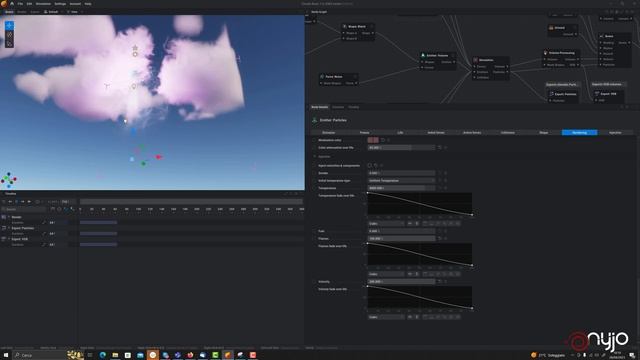The width and height of the screenshot is (640, 360).
Task: Toggle the Inject velocities & components checkbox
Action: click(x=369, y=166)
